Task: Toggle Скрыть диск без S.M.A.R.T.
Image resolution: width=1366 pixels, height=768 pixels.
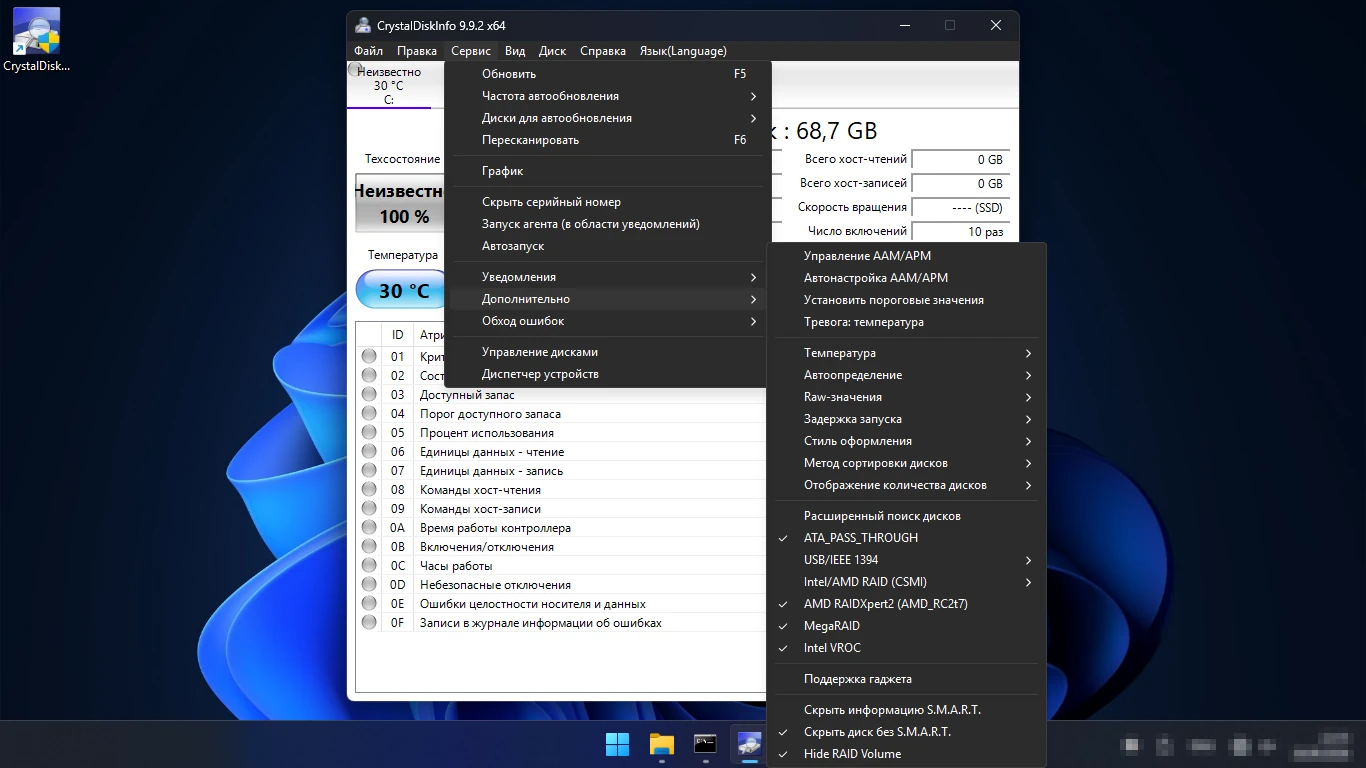Action: click(906, 732)
